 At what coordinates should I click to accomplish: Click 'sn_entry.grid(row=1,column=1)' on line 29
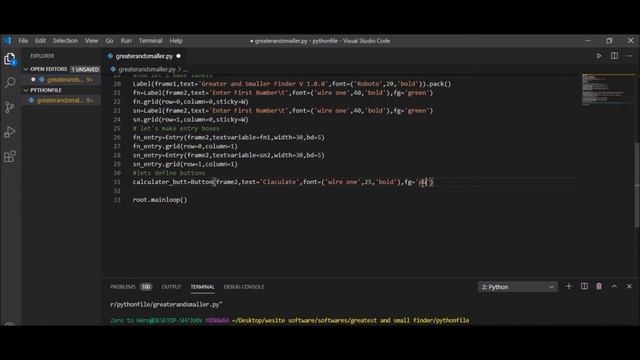[185, 164]
